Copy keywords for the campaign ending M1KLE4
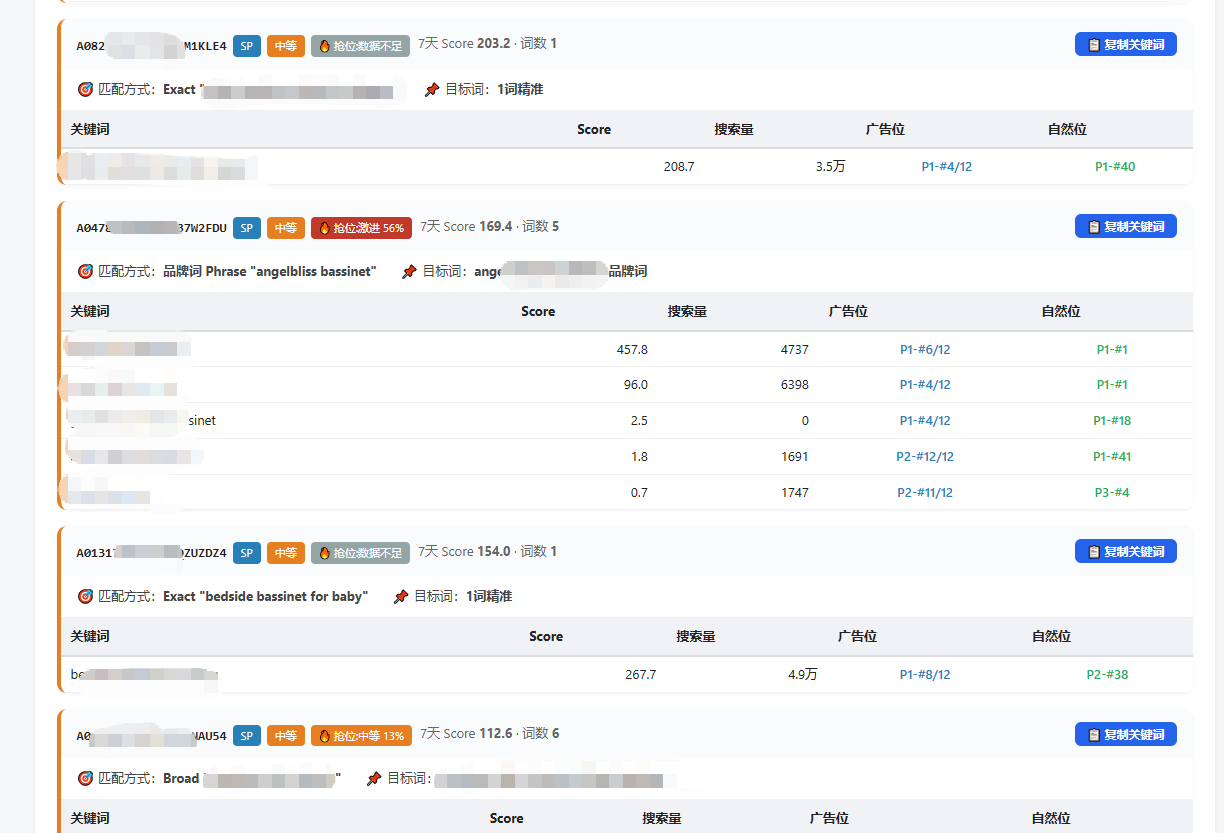This screenshot has height=833, width=1224. click(1125, 44)
